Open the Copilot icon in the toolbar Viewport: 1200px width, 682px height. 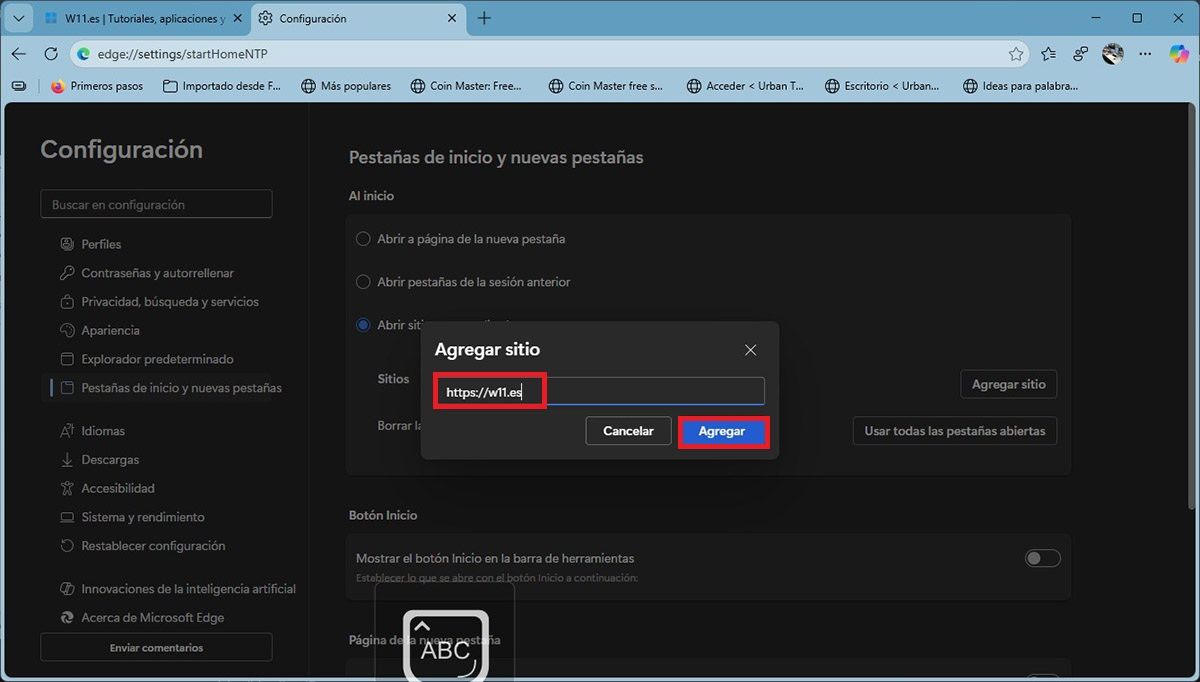[x=1179, y=54]
